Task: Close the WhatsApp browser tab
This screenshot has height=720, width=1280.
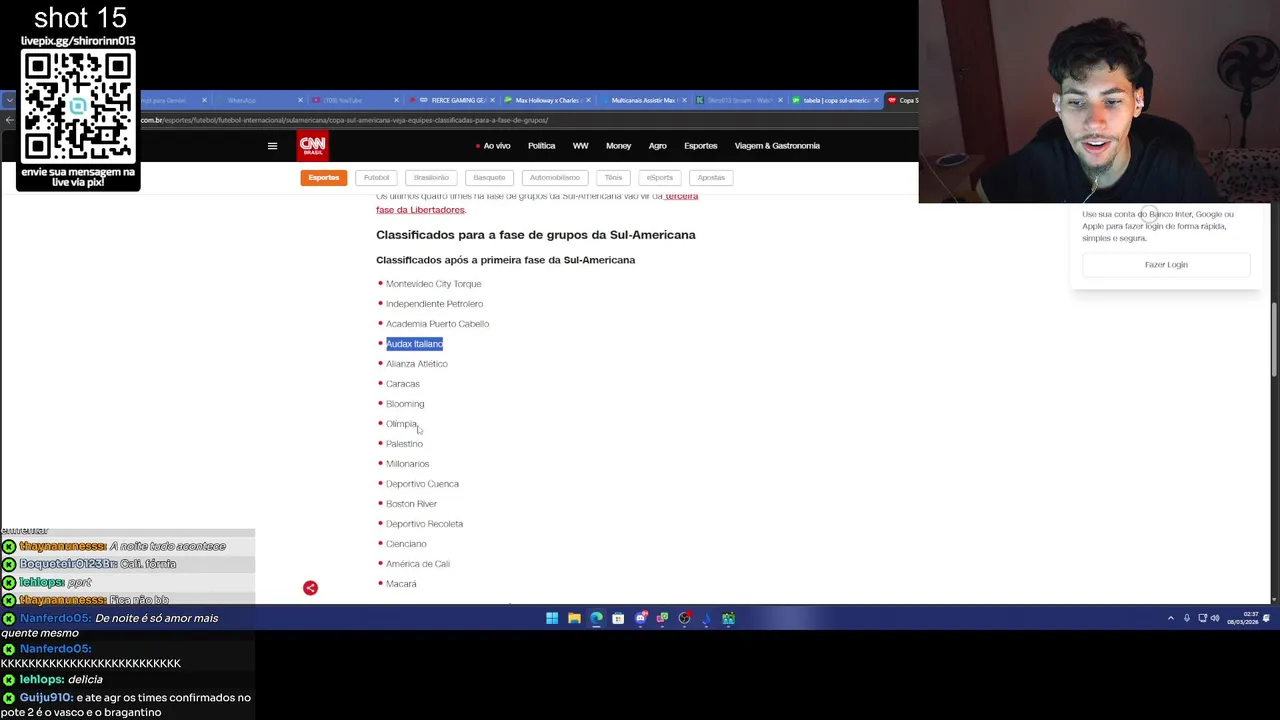Action: tap(300, 100)
